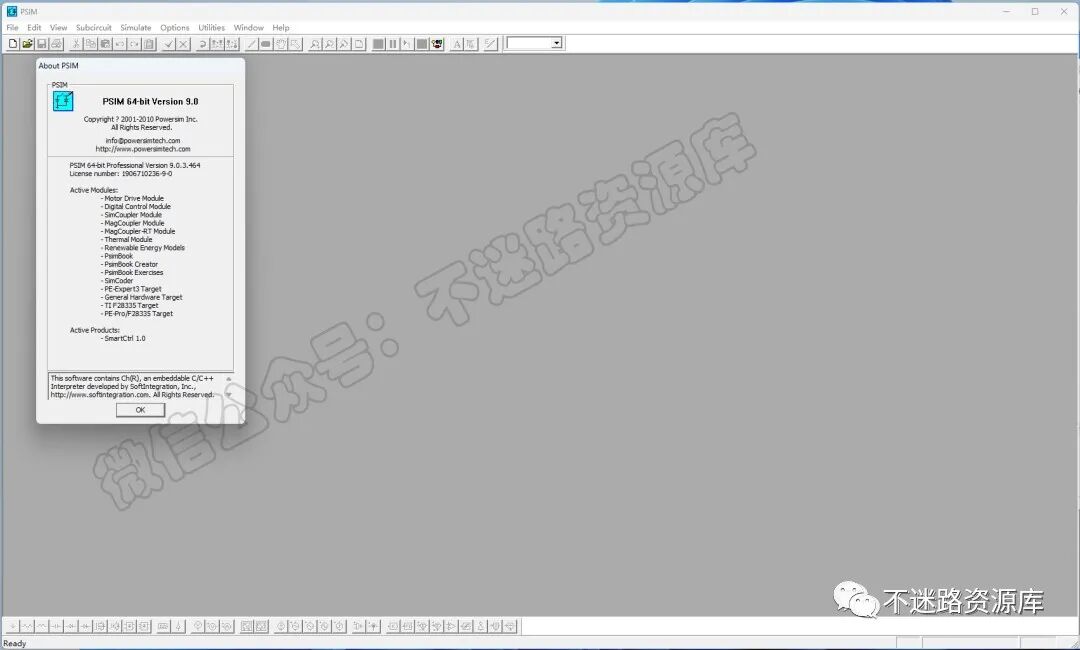Click the license text scroll-up arrow

(x=229, y=379)
